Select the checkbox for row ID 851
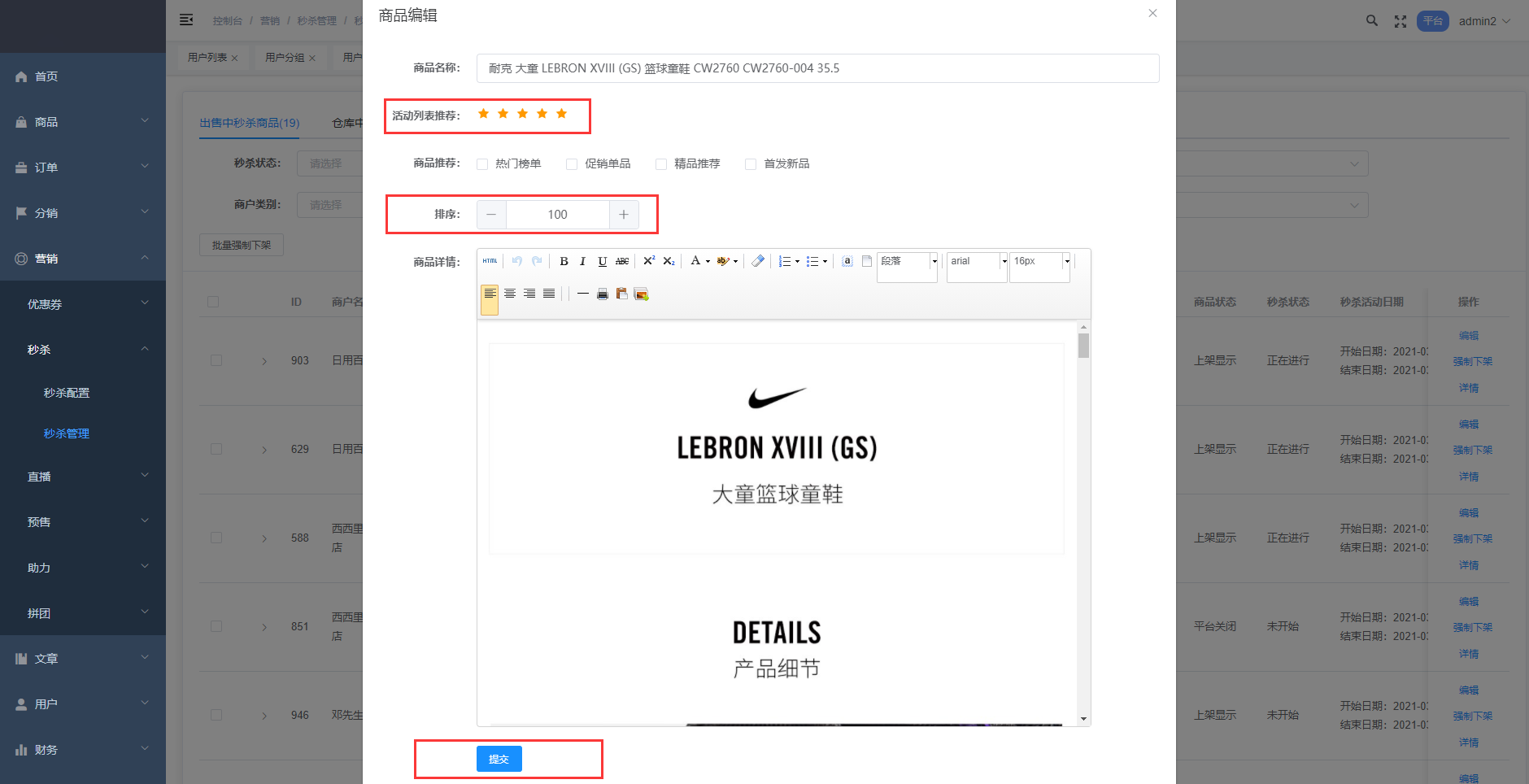 point(216,626)
